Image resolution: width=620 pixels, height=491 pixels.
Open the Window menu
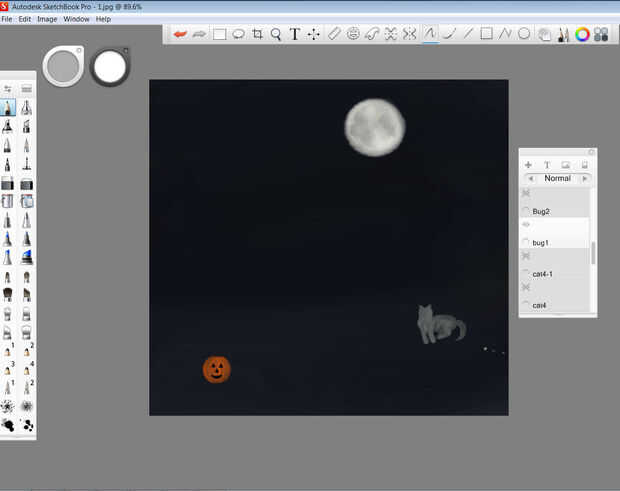click(x=76, y=19)
